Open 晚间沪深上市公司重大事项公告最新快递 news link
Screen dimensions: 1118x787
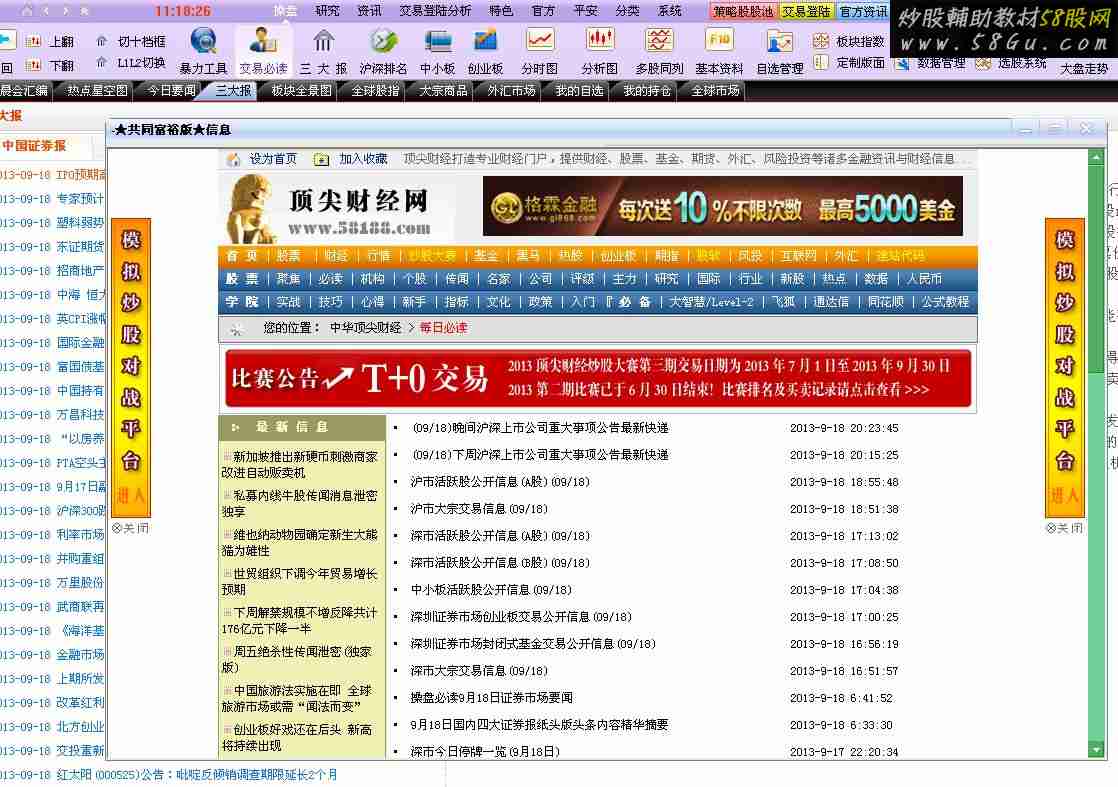pyautogui.click(x=540, y=428)
